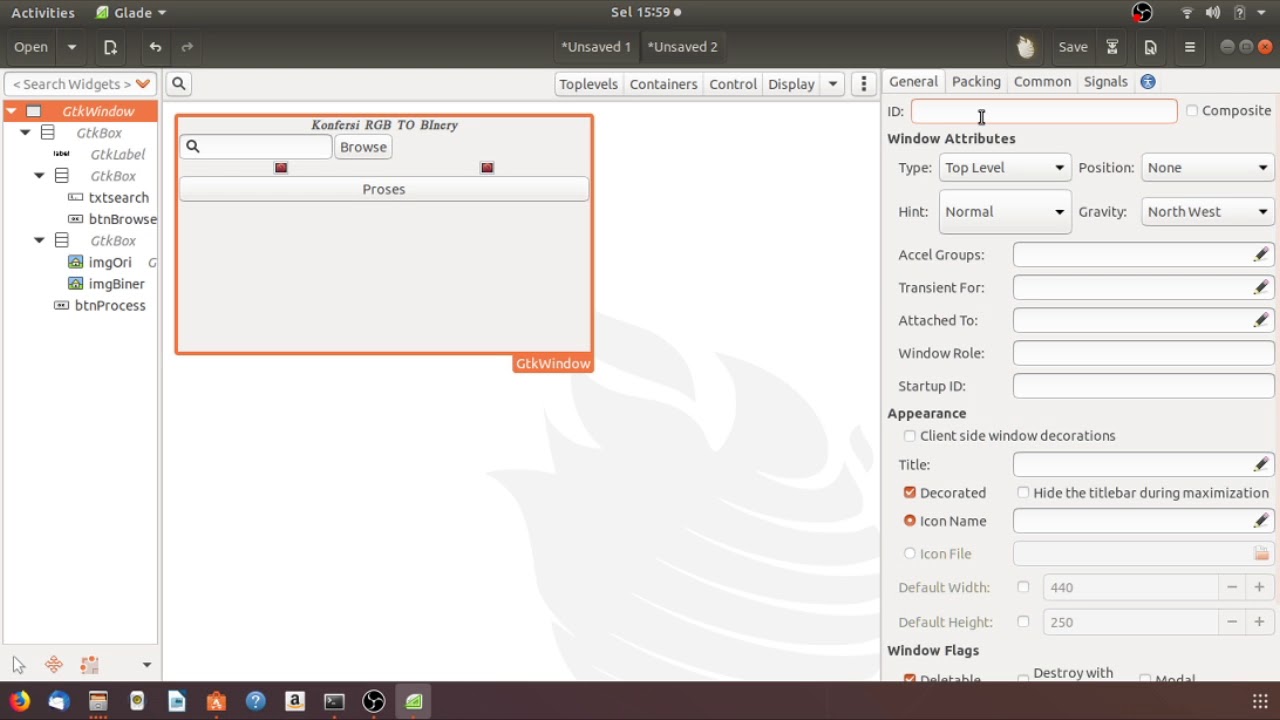This screenshot has width=1280, height=720.
Task: Click the undo arrow in header
Action: (x=155, y=47)
